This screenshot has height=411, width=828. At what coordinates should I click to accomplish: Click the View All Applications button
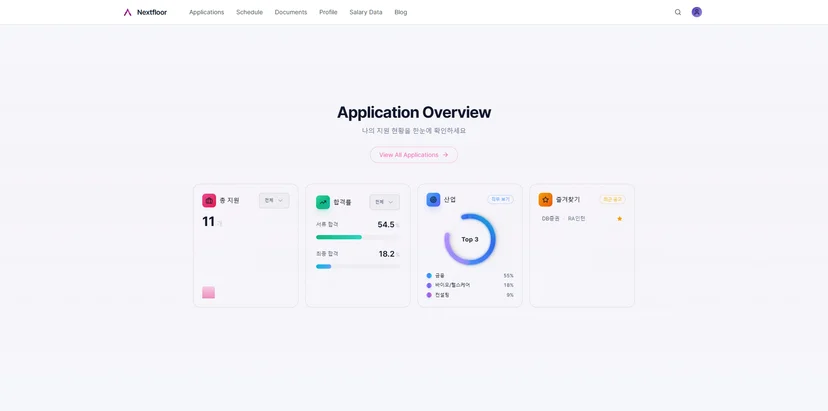point(413,155)
